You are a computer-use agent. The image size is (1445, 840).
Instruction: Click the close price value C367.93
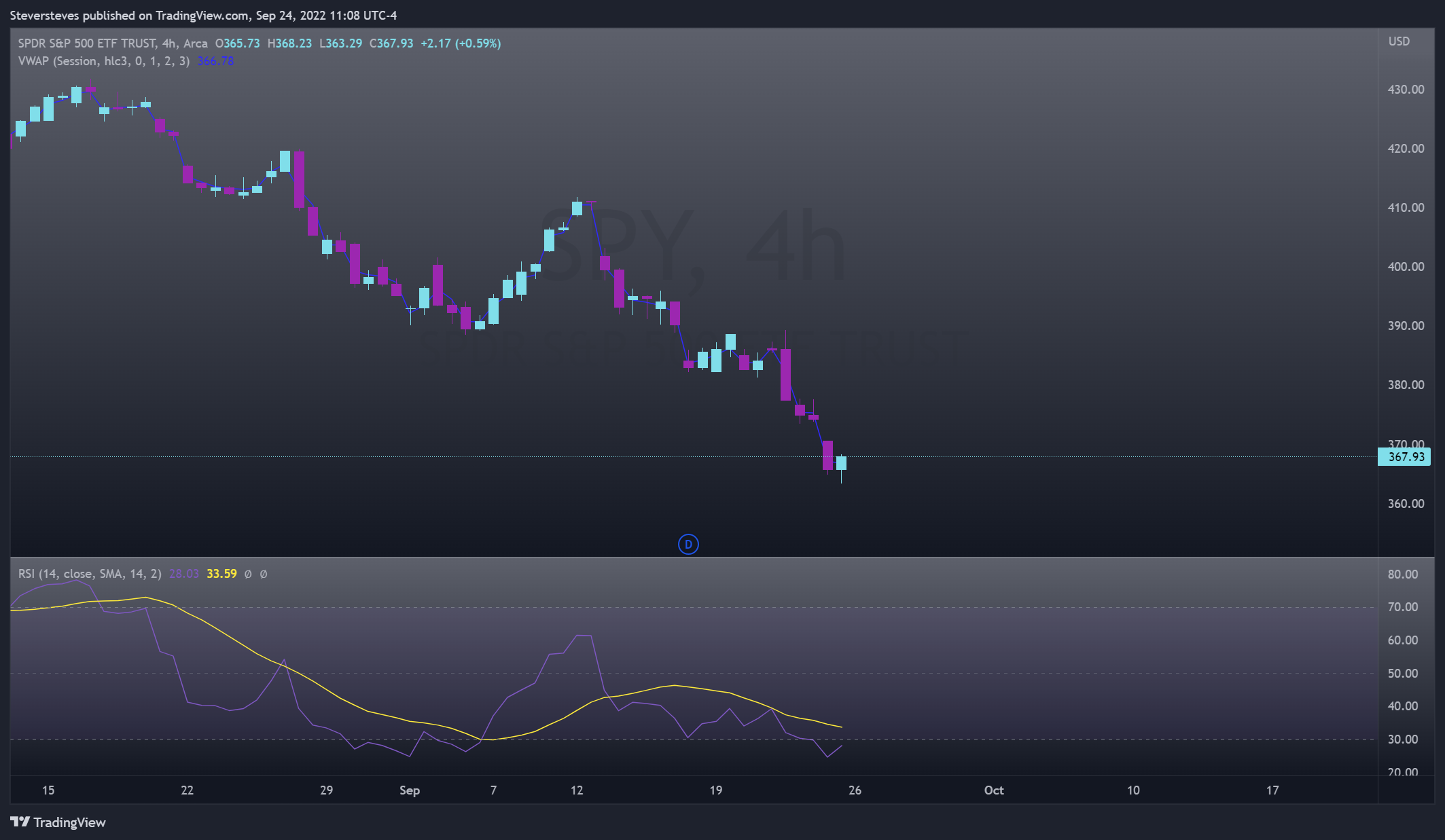[x=391, y=43]
